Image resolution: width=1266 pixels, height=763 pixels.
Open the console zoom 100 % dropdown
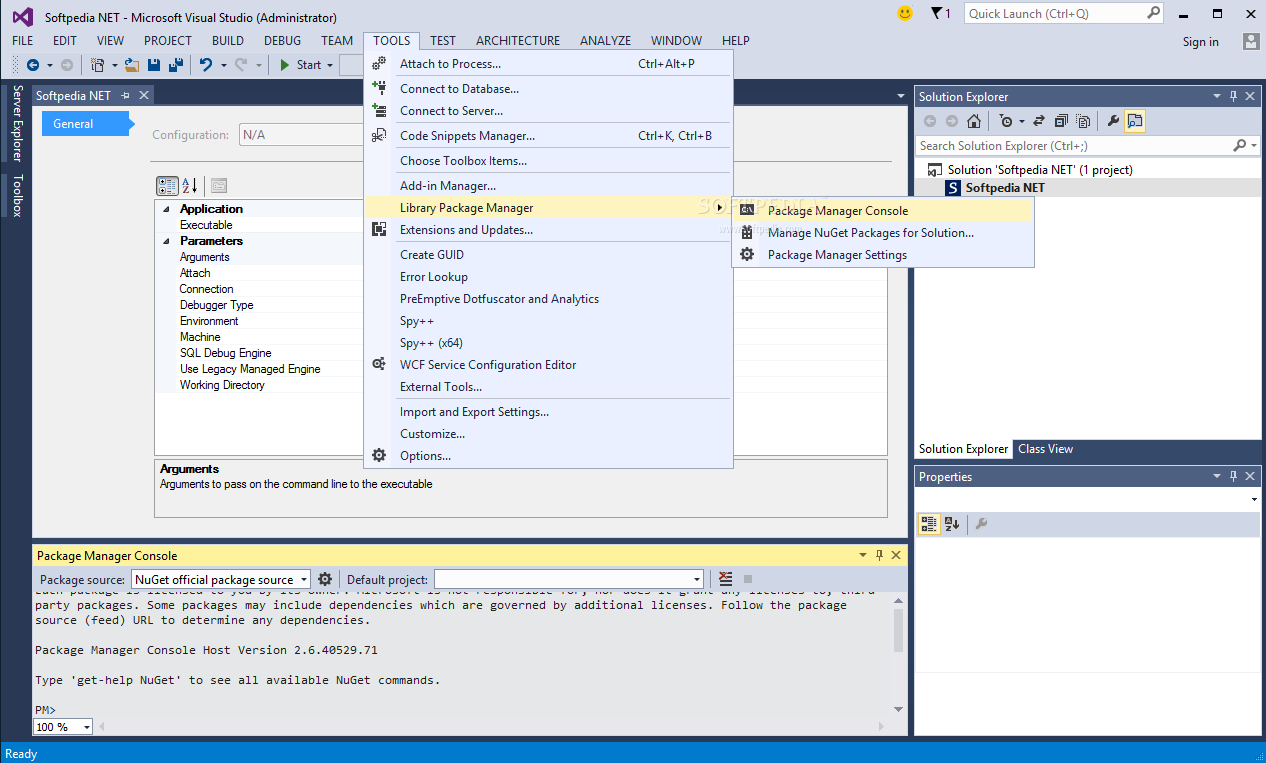click(x=87, y=727)
